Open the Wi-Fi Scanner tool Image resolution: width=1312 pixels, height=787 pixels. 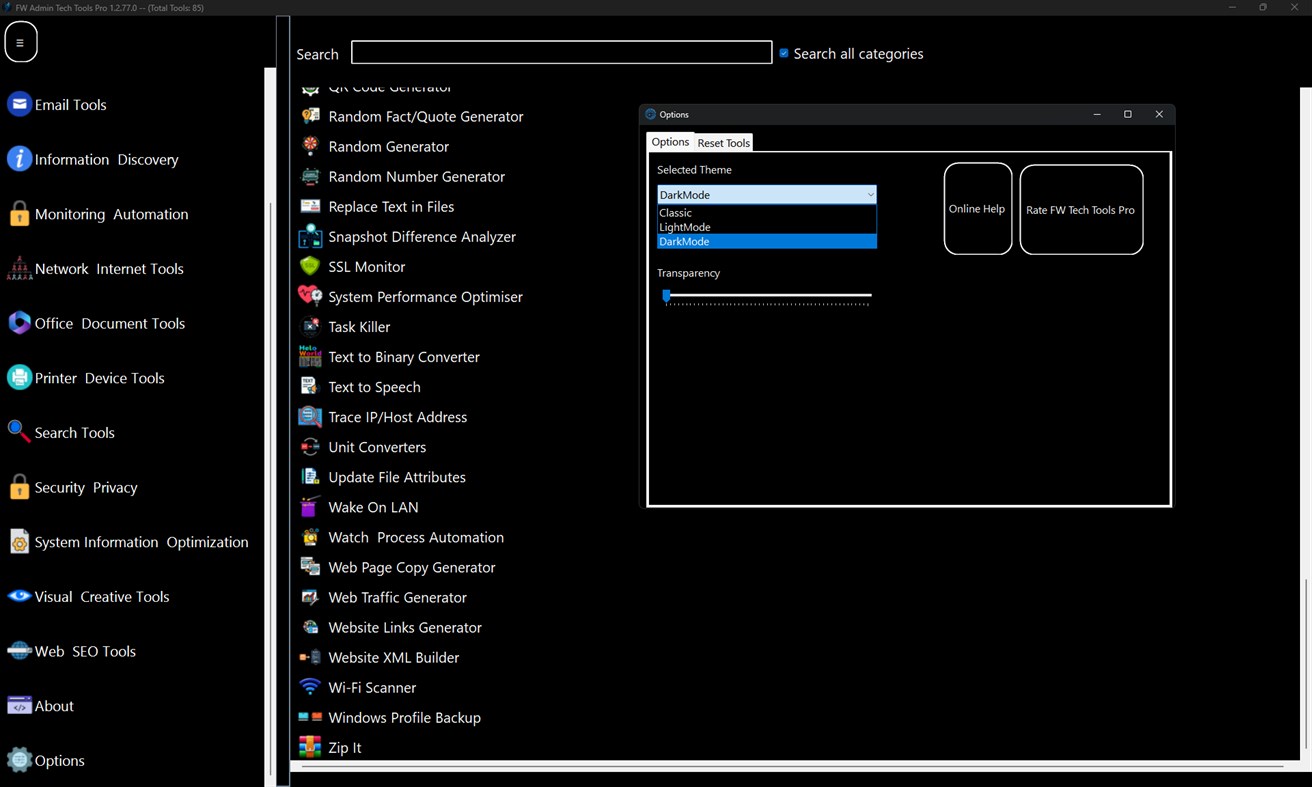371,687
